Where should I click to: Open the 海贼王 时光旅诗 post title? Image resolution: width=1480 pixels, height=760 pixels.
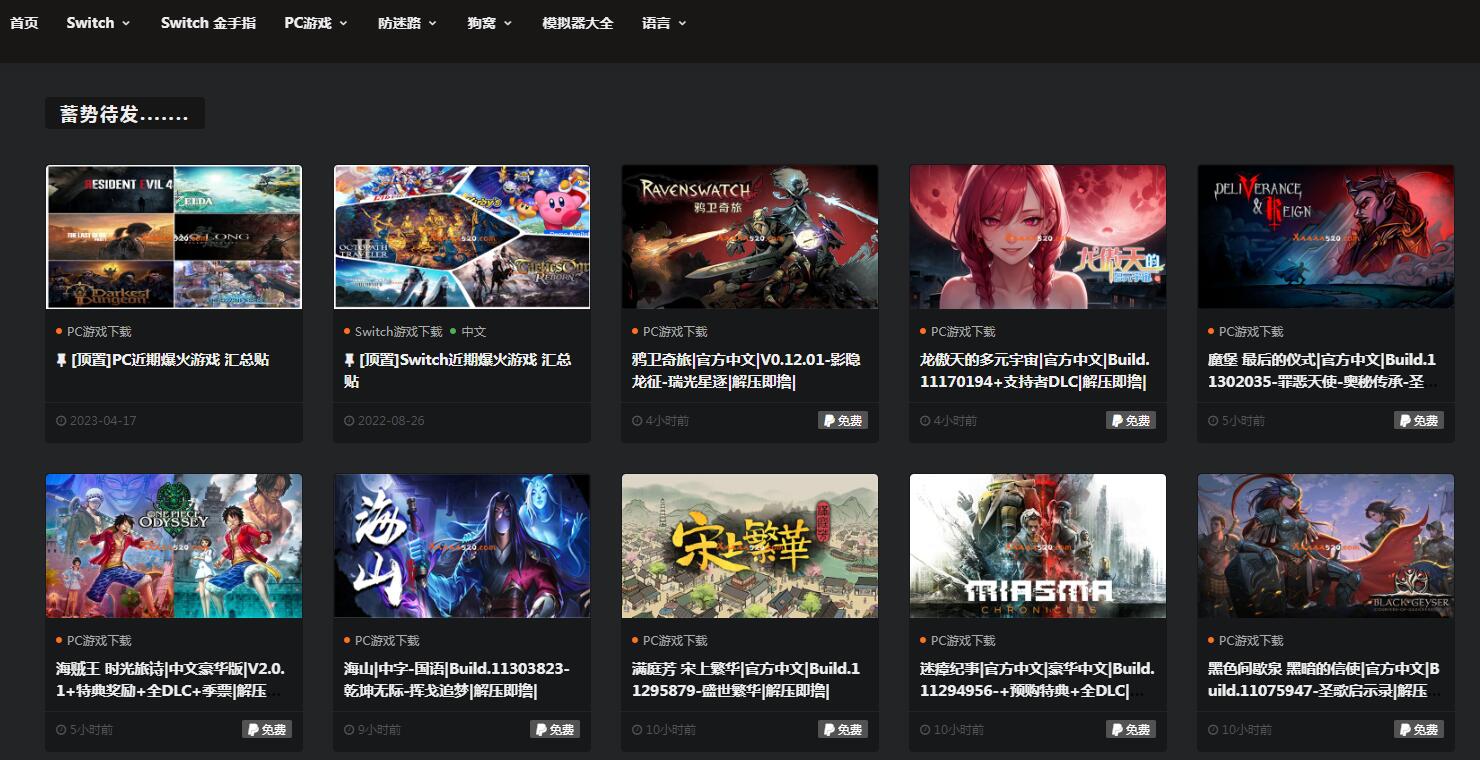pyautogui.click(x=171, y=680)
